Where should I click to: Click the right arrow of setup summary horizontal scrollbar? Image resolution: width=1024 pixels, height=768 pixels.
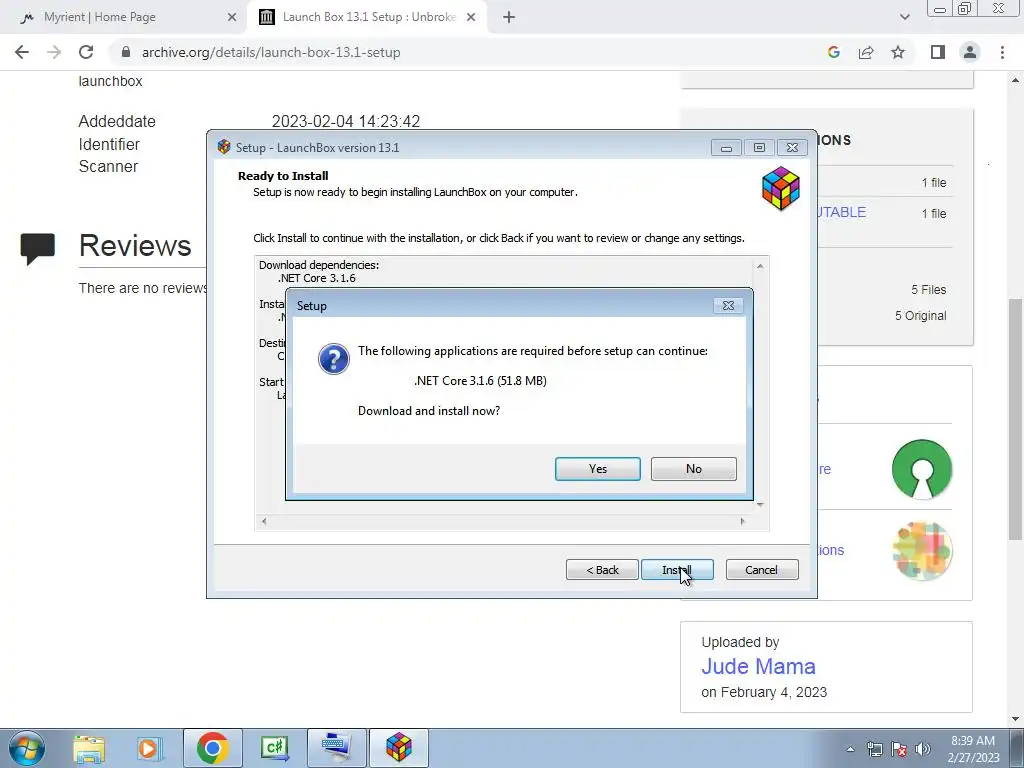[x=743, y=521]
